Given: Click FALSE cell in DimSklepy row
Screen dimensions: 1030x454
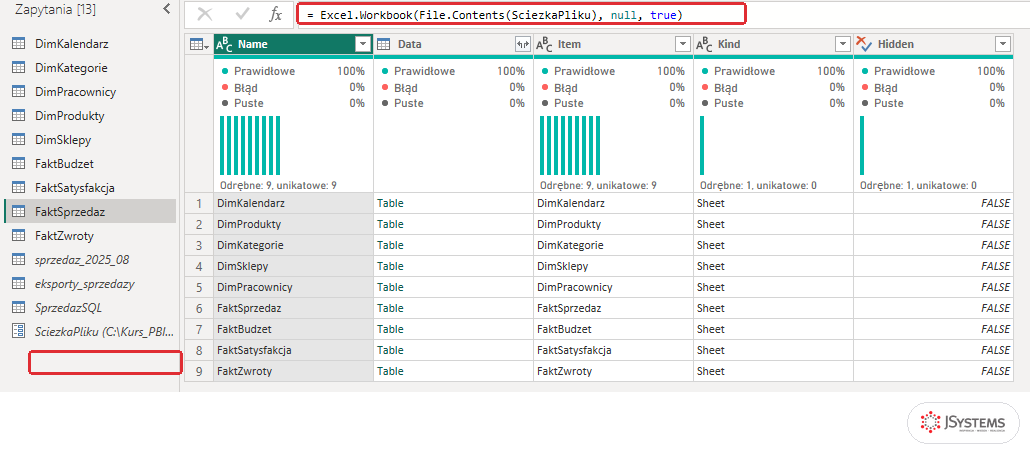Looking at the screenshot, I should [x=933, y=266].
